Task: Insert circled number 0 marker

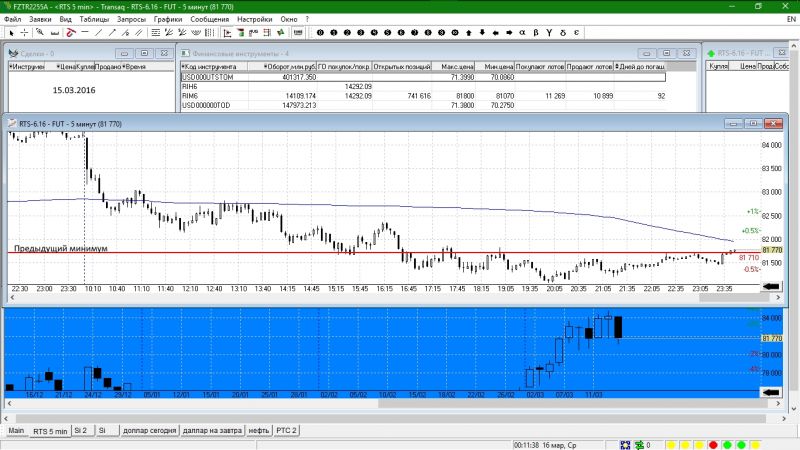Action: [x=320, y=33]
